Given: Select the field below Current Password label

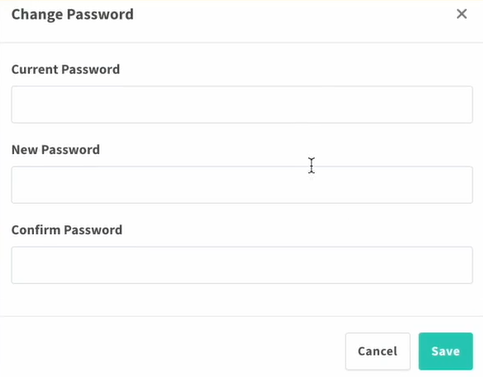Looking at the screenshot, I should click(x=242, y=105).
